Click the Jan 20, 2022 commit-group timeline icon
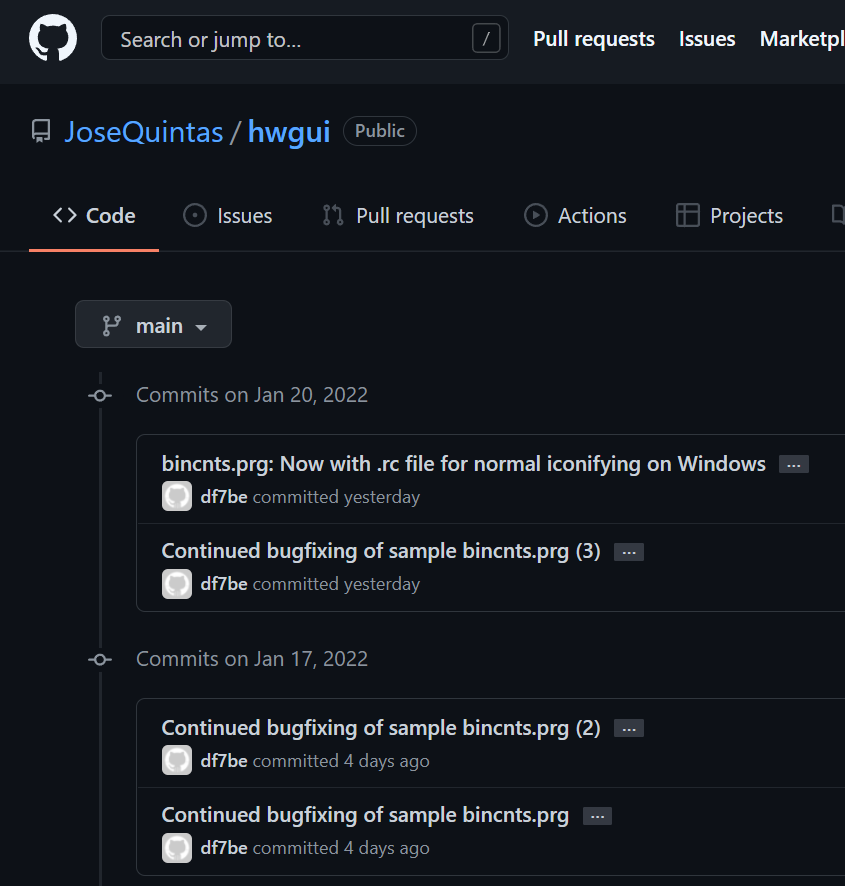This screenshot has height=886, width=845. [x=100, y=395]
